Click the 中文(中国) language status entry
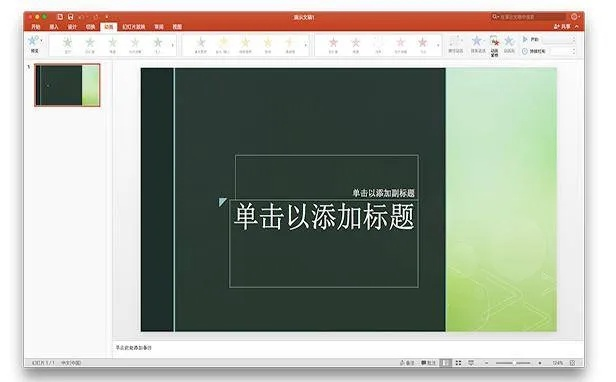Screen dimensions: 616x382 [71, 363]
